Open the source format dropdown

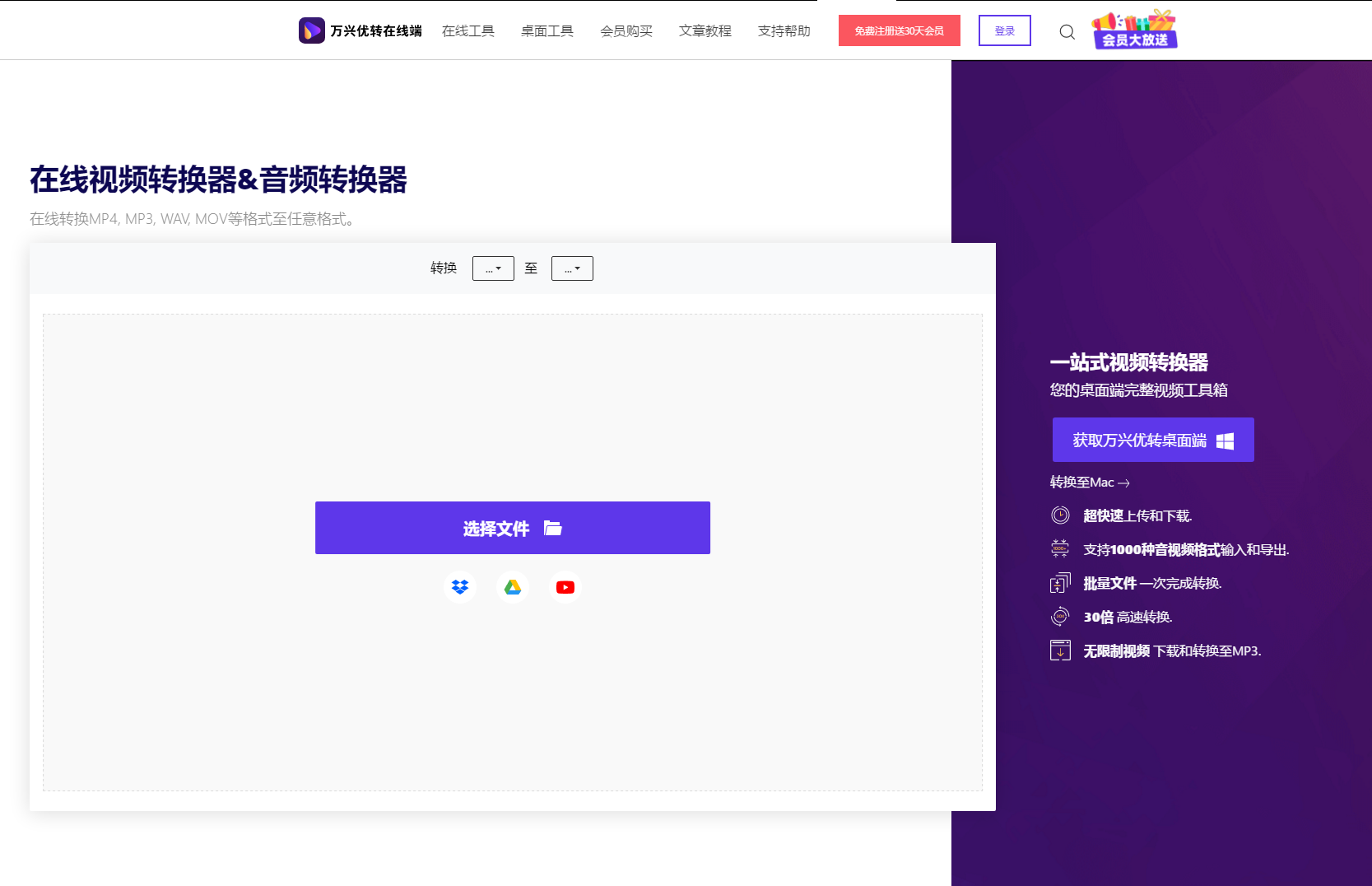pos(492,268)
